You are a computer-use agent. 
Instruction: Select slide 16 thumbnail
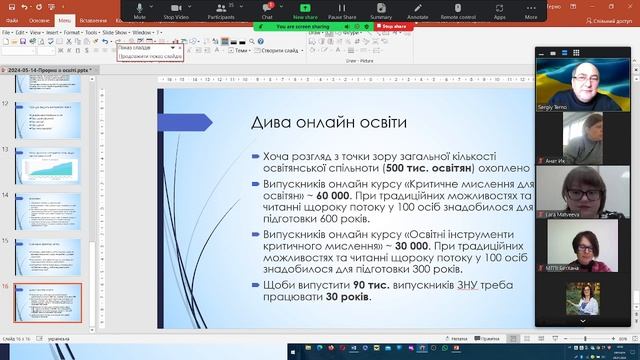pyautogui.click(x=48, y=303)
